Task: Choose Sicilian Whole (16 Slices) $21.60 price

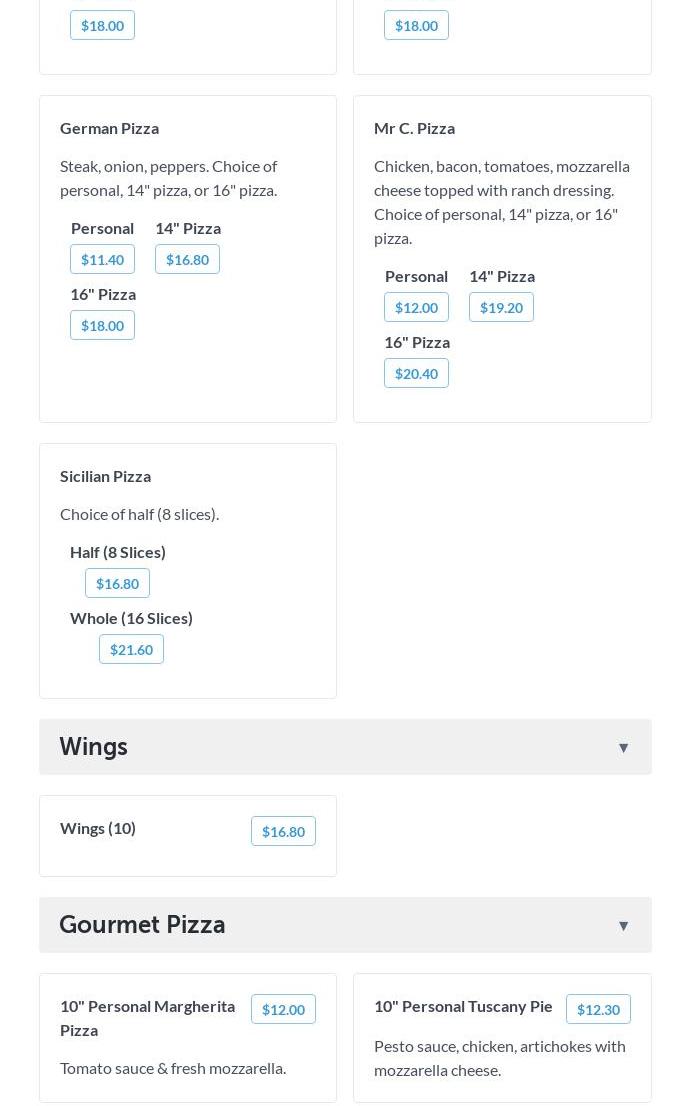Action: pos(131,650)
